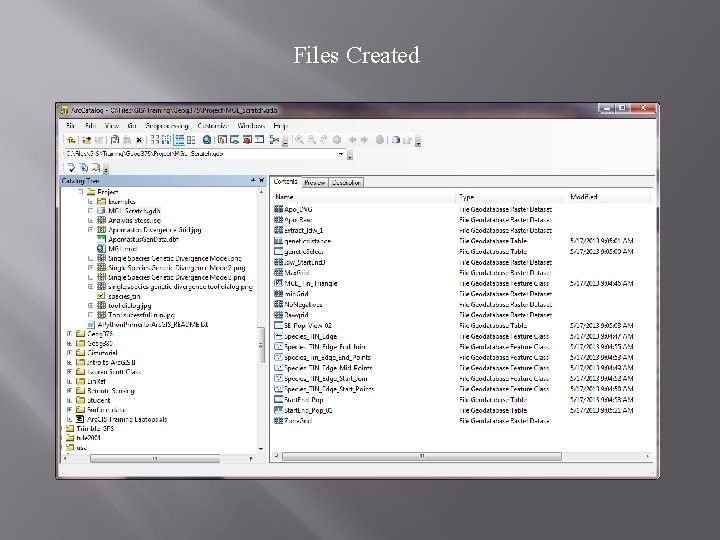Click the Disconnect From Folder icon
Image resolution: width=720 pixels, height=540 pixels.
click(99, 140)
